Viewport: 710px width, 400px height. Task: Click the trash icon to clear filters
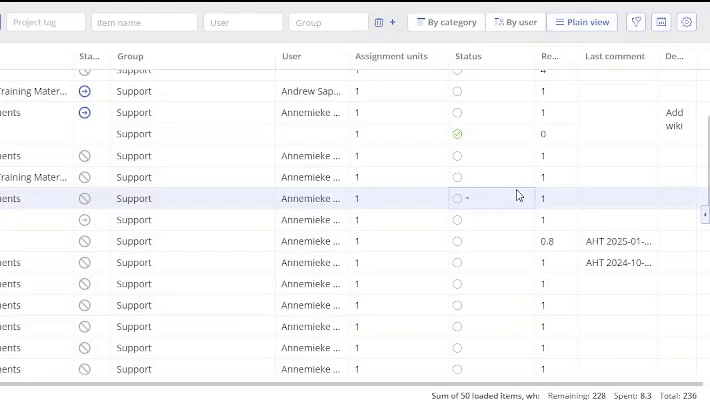[379, 22]
